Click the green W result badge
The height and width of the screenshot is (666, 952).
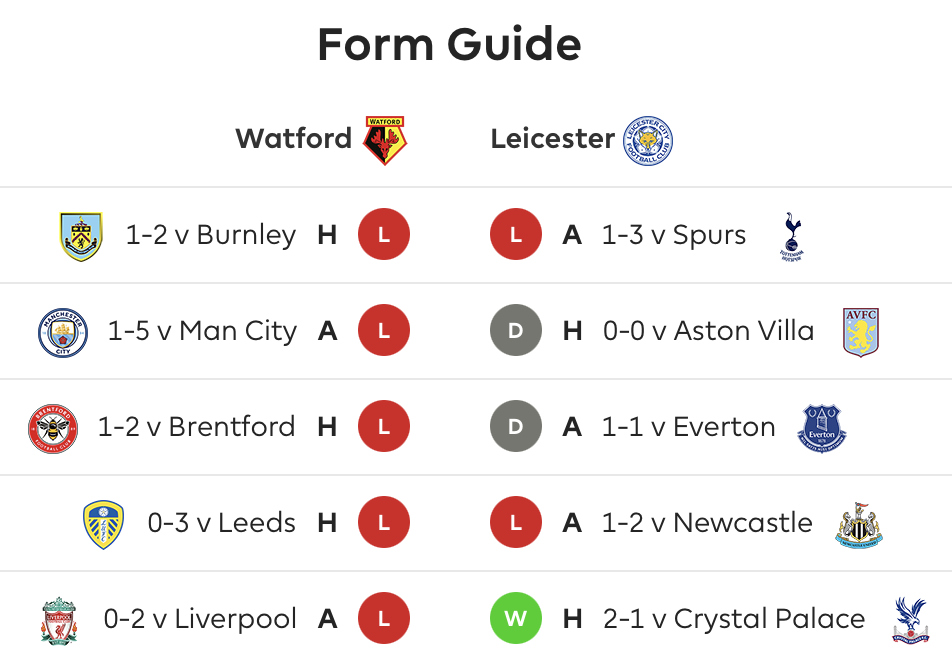(515, 618)
